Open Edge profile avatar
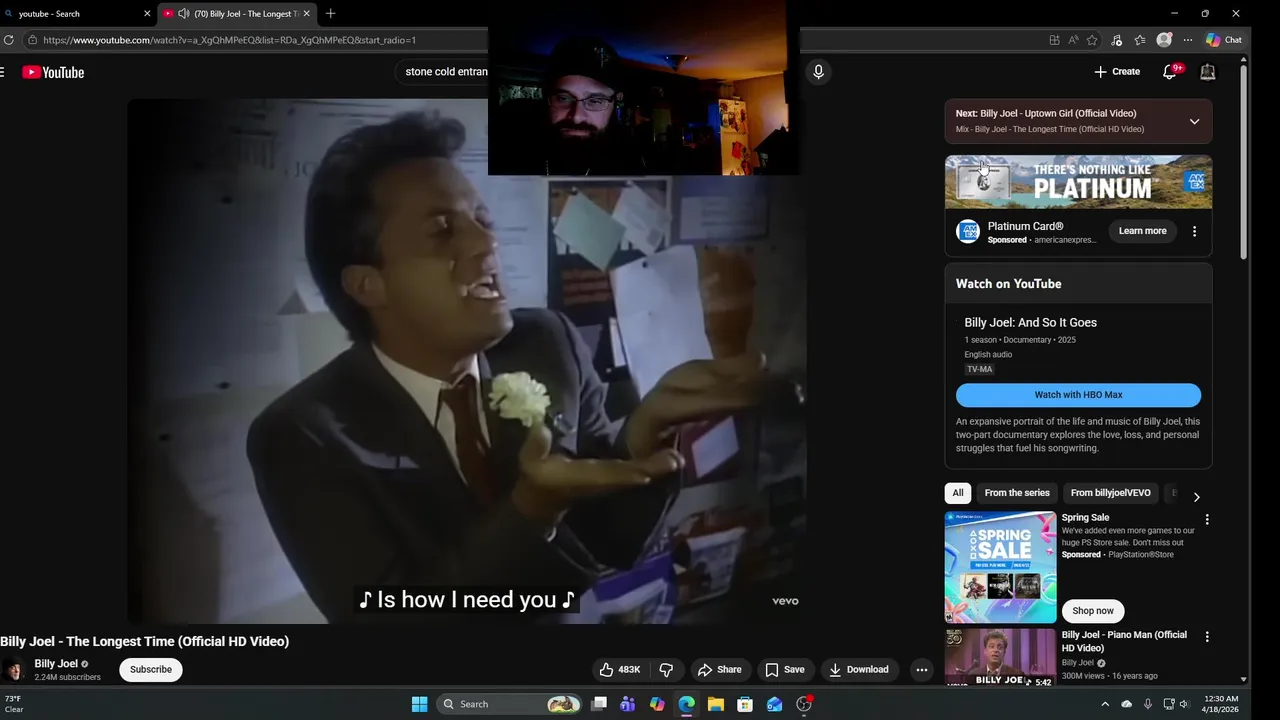This screenshot has height=720, width=1280. point(1164,40)
